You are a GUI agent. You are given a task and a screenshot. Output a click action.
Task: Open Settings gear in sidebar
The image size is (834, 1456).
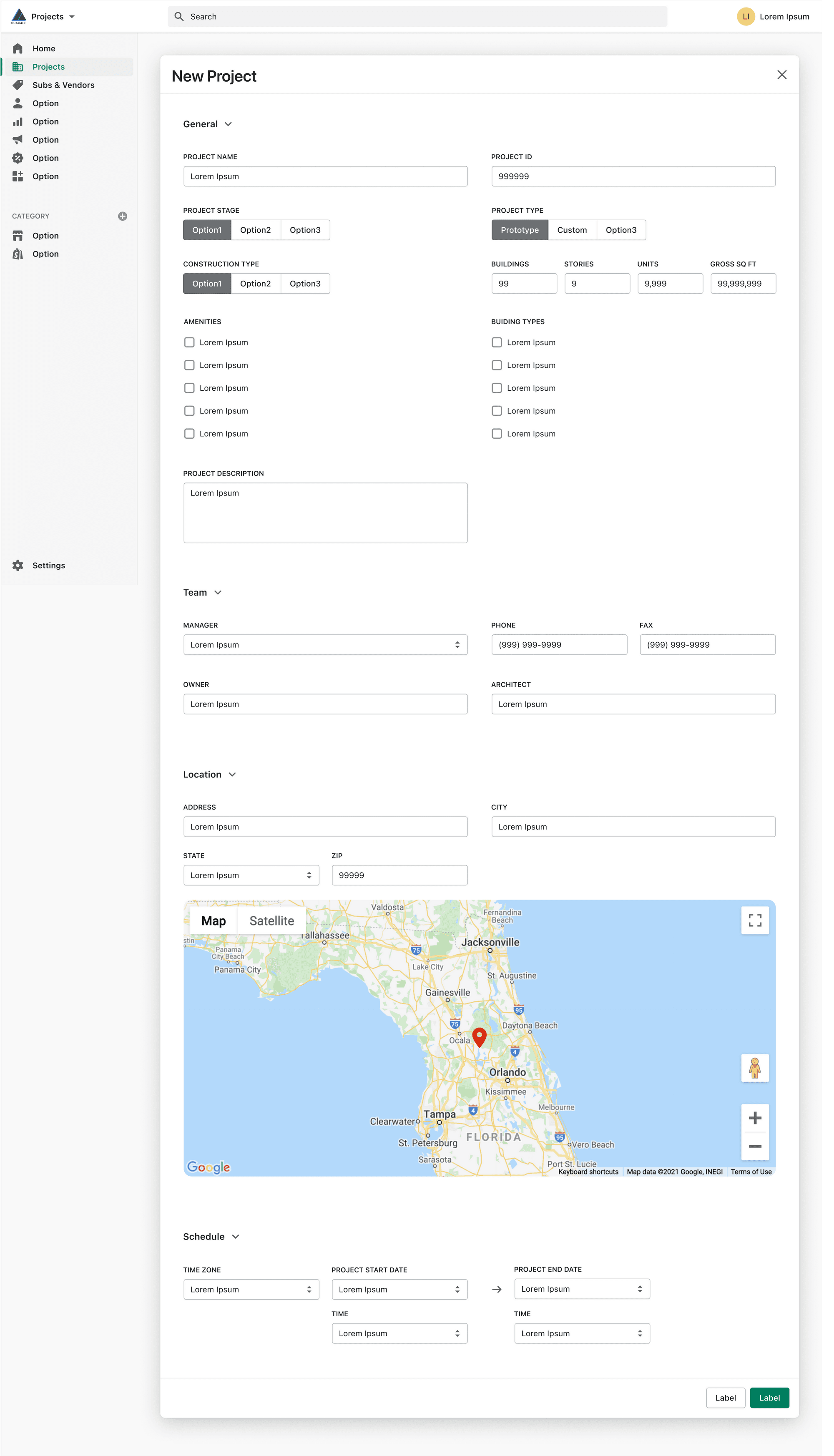(18, 566)
